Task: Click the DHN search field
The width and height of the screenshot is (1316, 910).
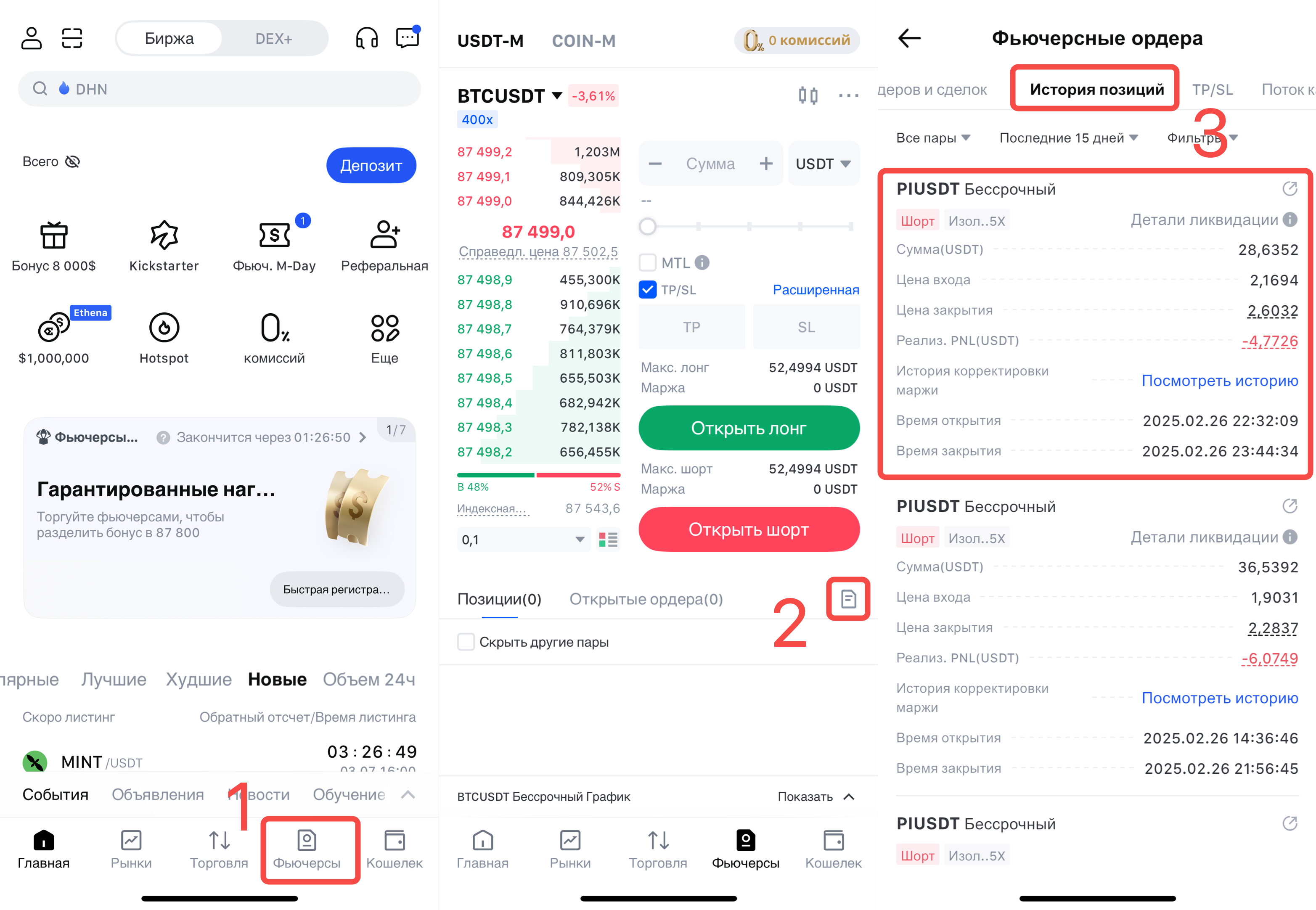Action: (x=220, y=89)
